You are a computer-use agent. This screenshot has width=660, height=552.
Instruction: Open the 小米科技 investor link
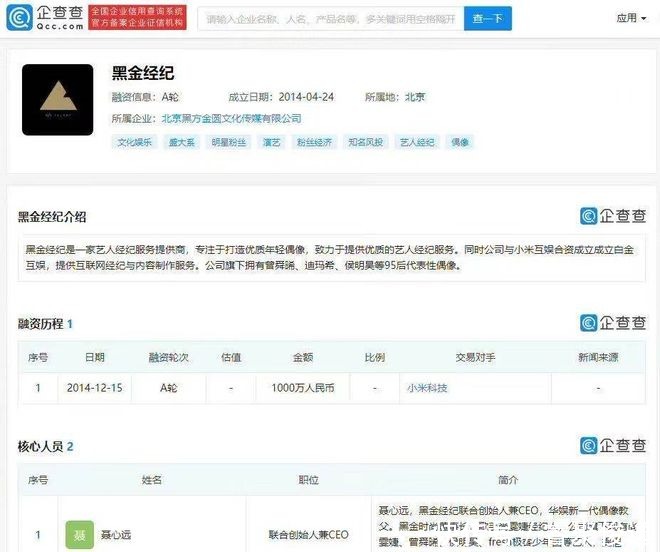click(427, 388)
